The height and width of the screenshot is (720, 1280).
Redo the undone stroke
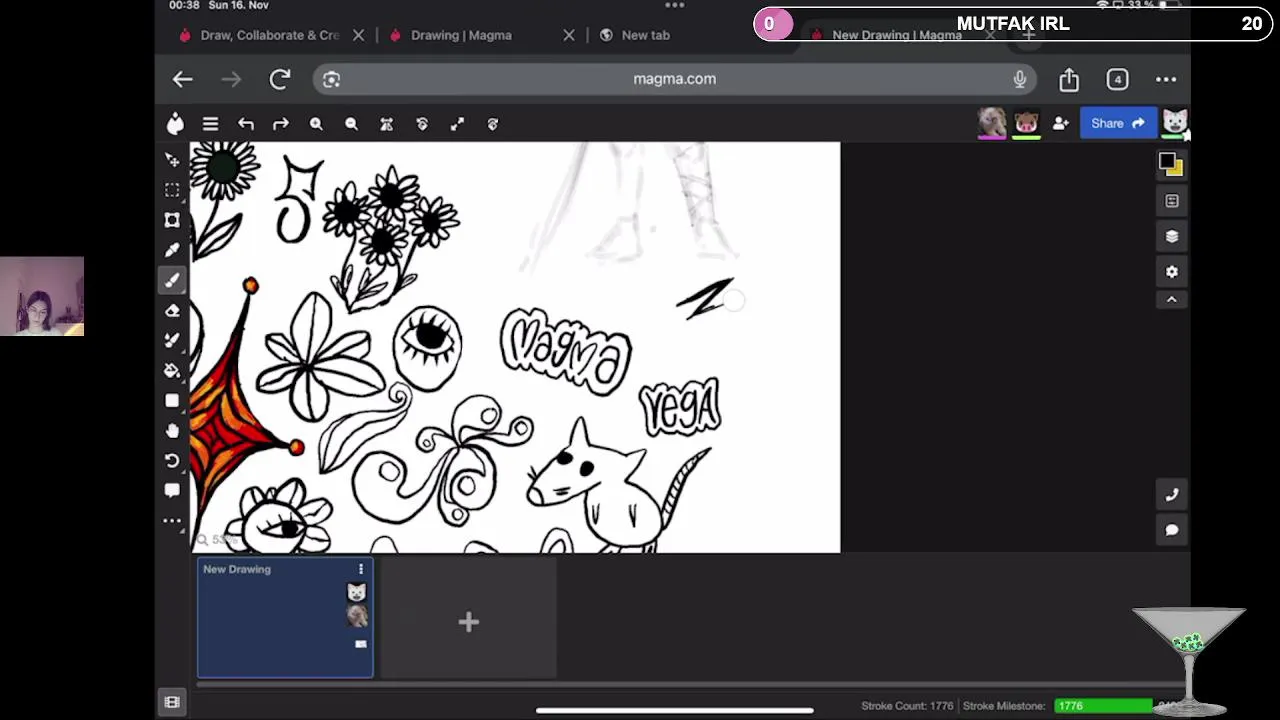tap(281, 124)
